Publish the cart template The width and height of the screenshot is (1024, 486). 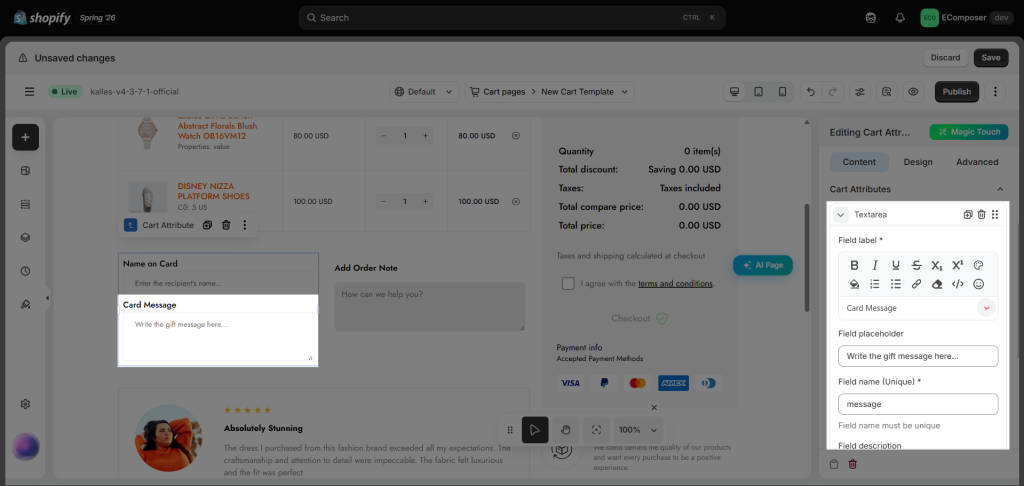click(x=957, y=91)
